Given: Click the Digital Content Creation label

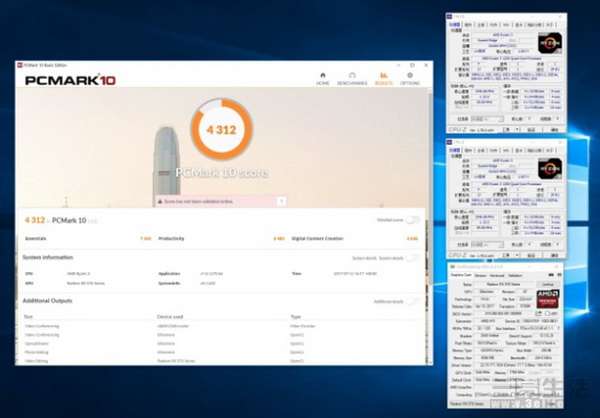Looking at the screenshot, I should 317,238.
